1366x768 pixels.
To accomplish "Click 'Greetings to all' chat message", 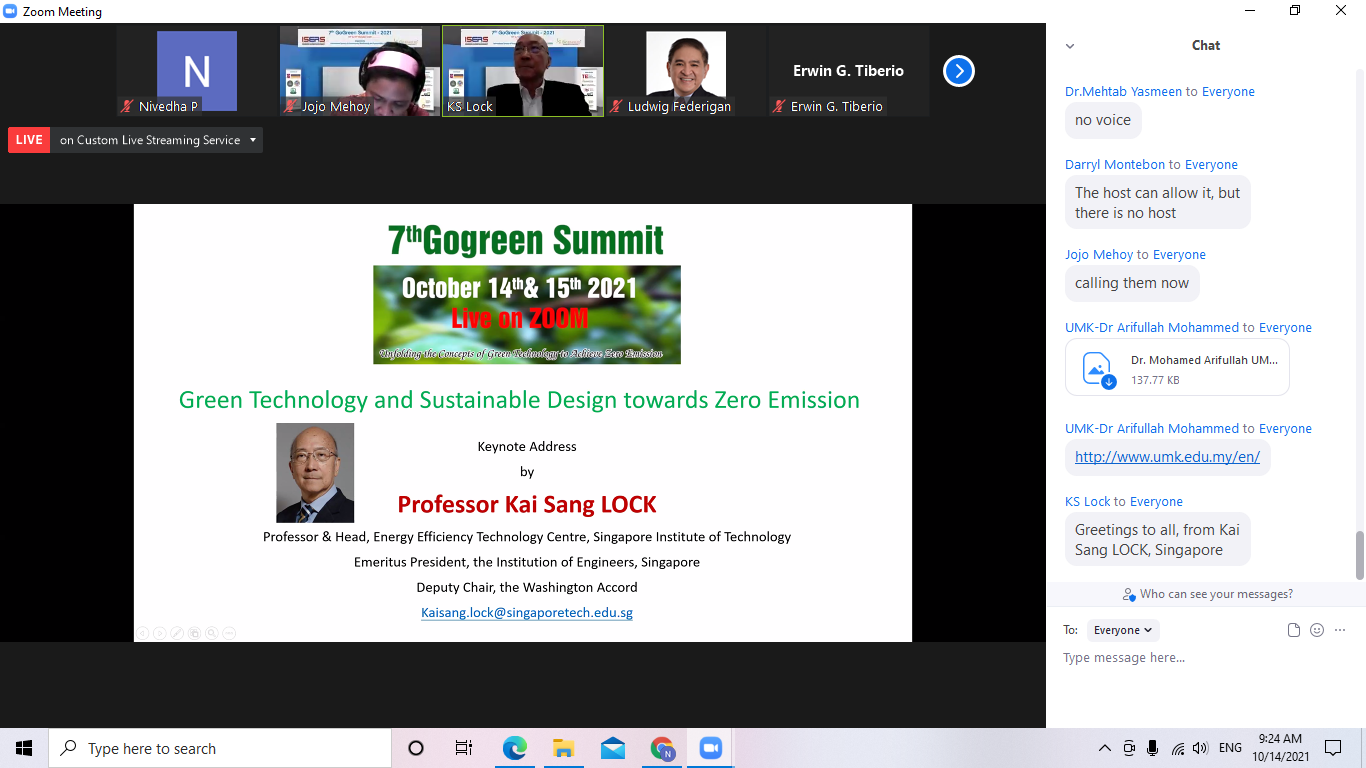I will (x=1158, y=540).
